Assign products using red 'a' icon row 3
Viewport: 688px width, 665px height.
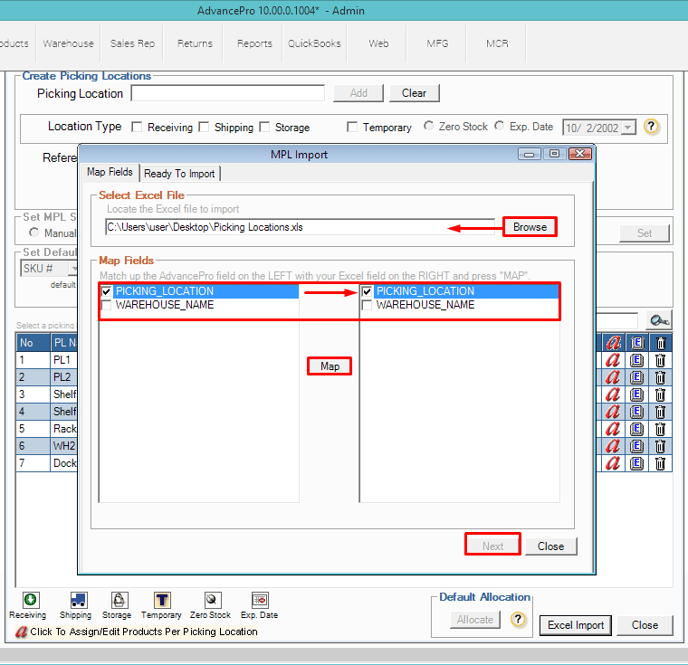point(612,394)
